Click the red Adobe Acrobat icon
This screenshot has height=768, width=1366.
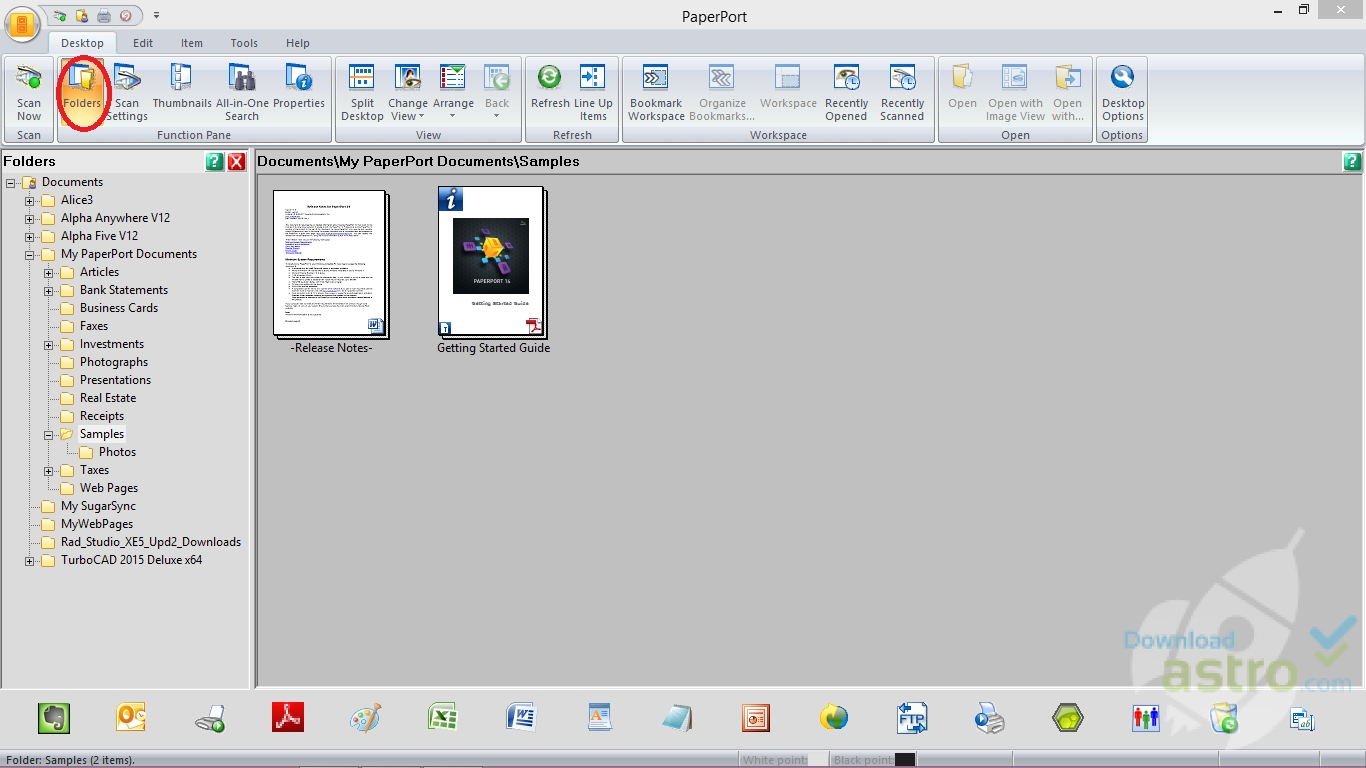click(x=288, y=717)
